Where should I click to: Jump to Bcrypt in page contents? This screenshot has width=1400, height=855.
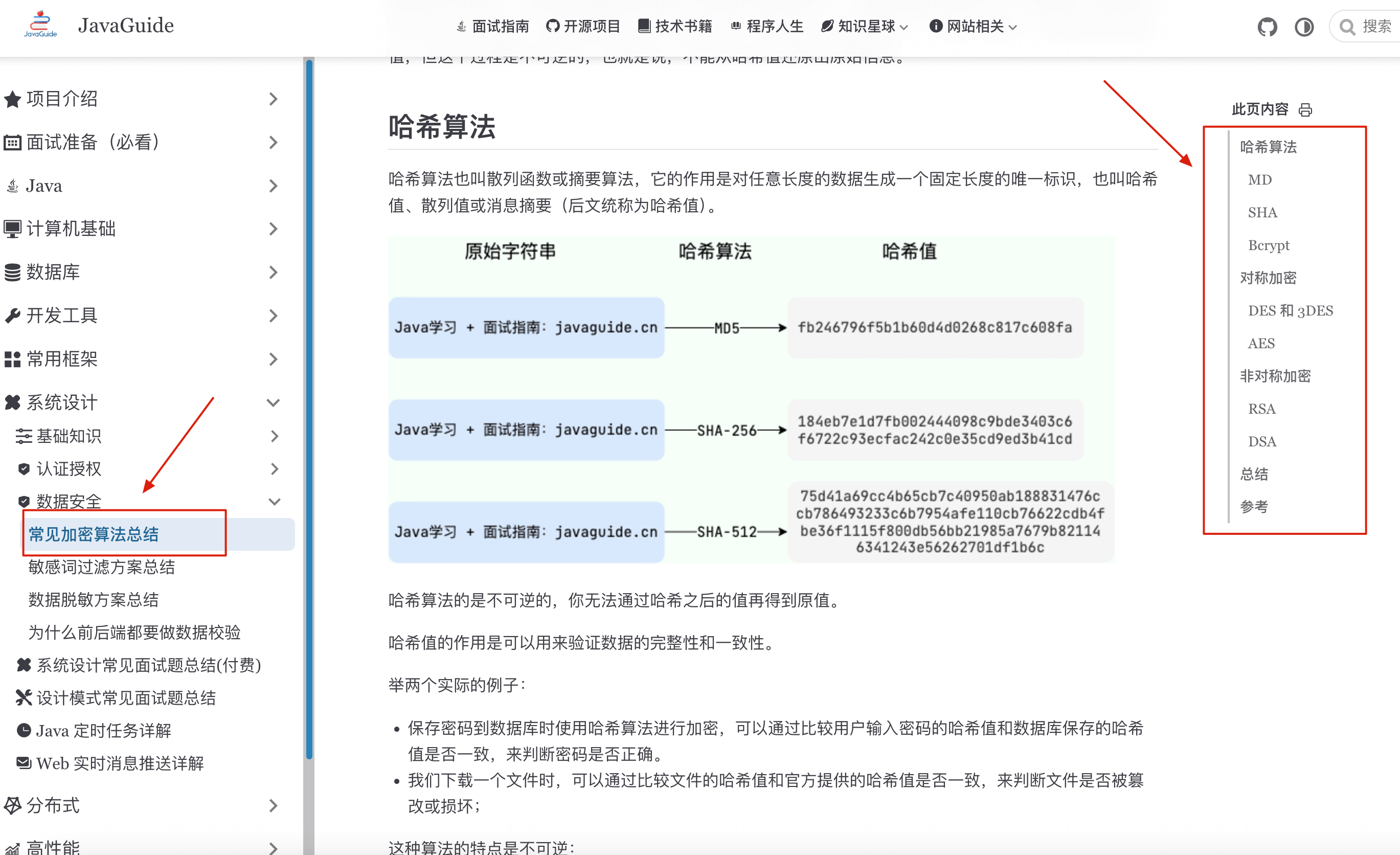pyautogui.click(x=1268, y=245)
